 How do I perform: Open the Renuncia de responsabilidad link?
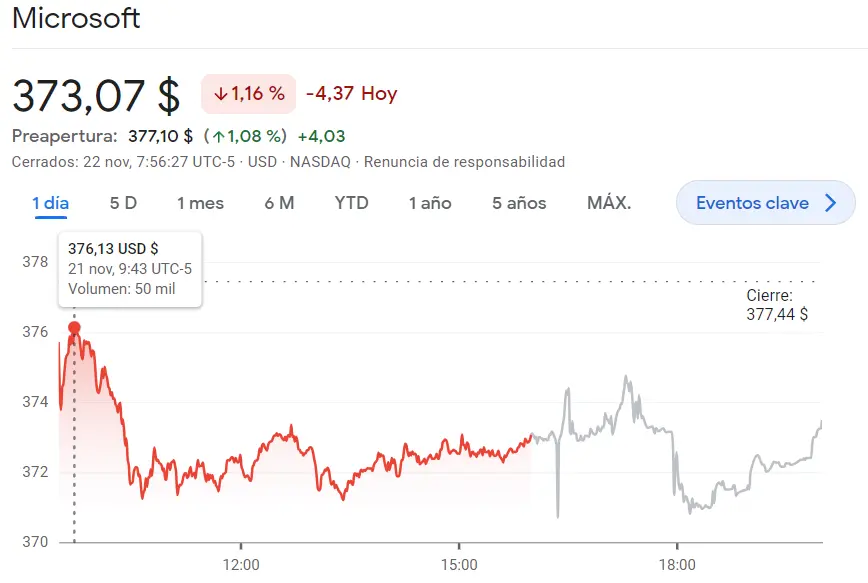tap(467, 161)
